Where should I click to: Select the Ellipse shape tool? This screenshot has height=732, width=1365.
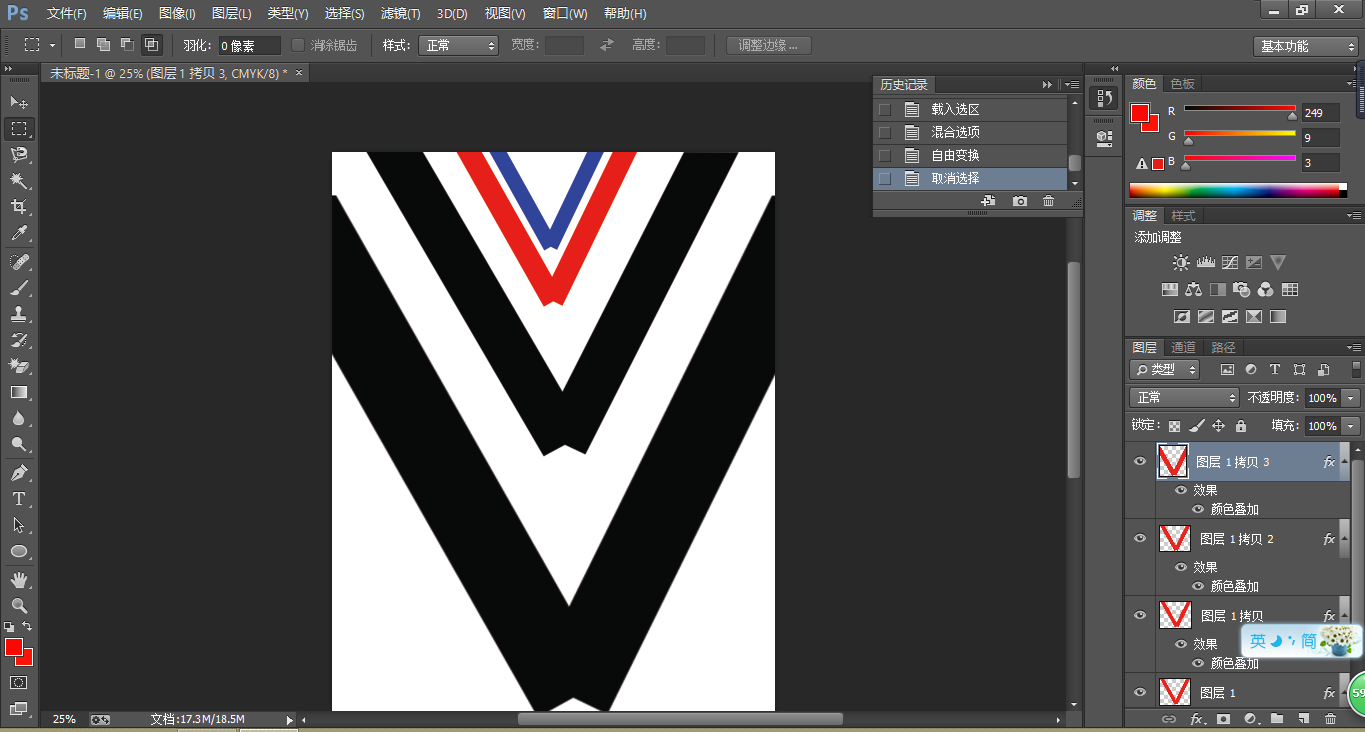[19, 551]
